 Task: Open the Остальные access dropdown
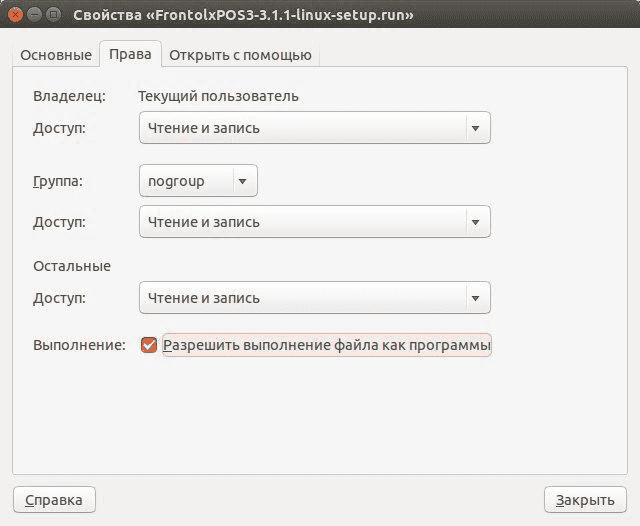pyautogui.click(x=315, y=297)
